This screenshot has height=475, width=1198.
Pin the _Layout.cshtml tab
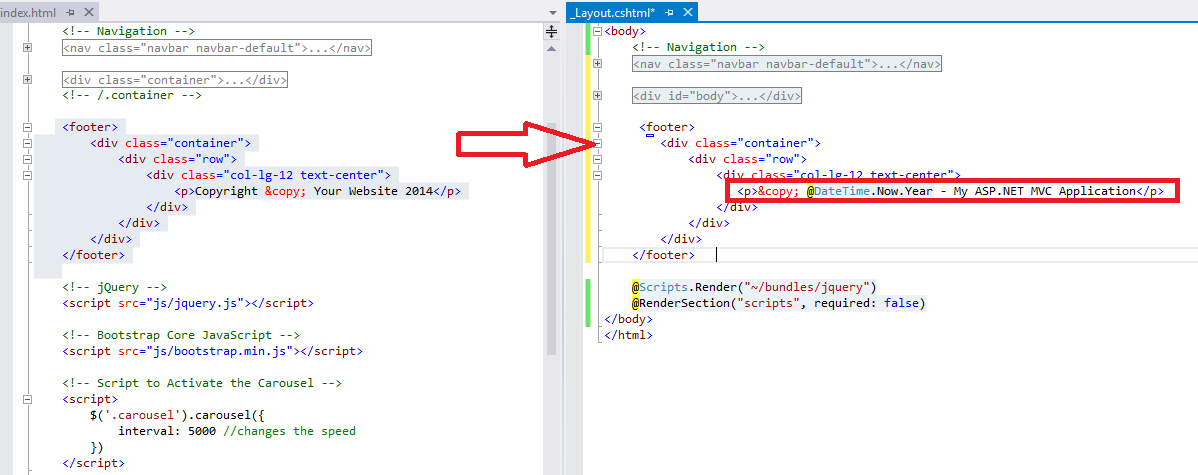click(670, 13)
